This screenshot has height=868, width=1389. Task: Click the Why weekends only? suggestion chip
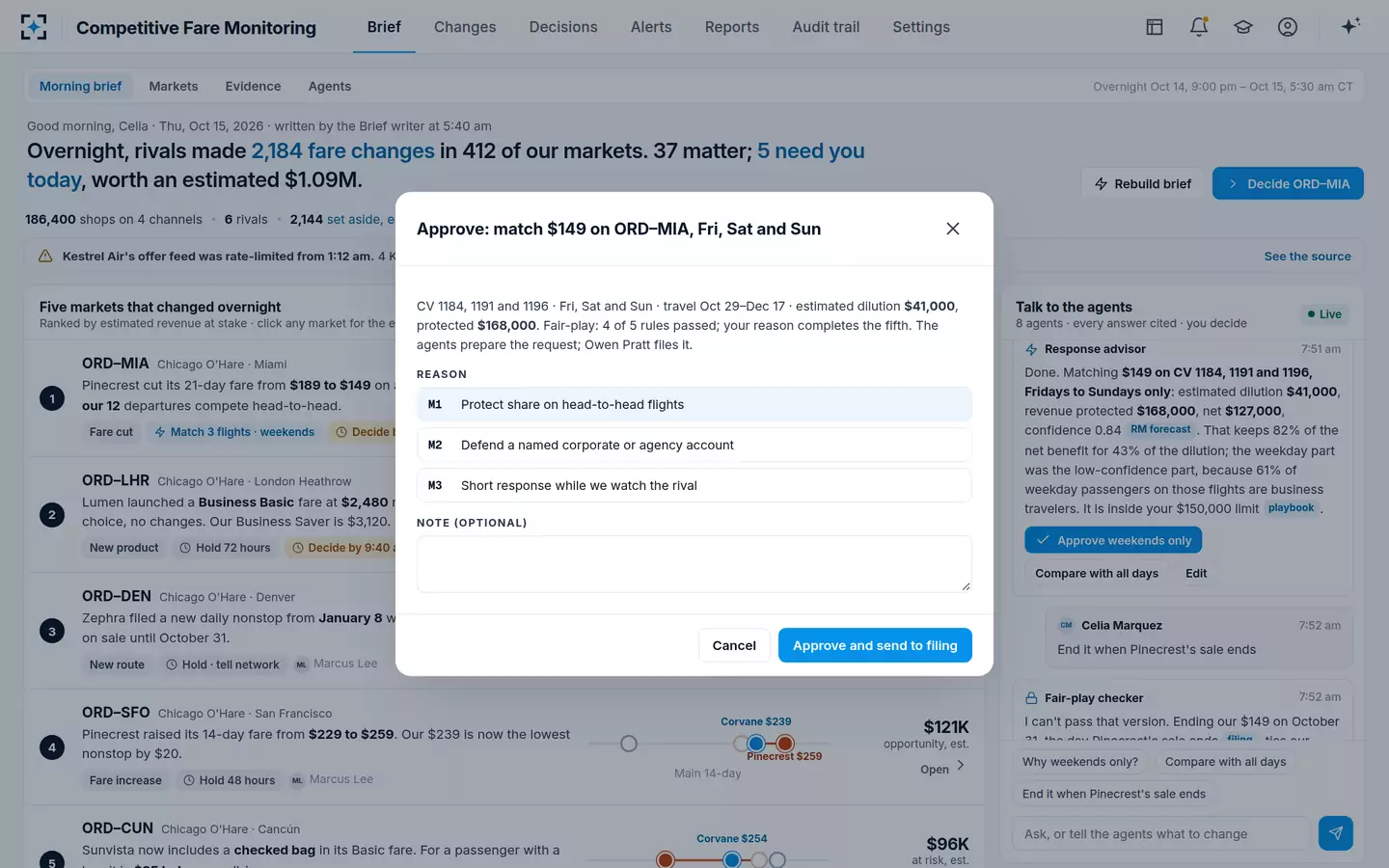click(1080, 762)
